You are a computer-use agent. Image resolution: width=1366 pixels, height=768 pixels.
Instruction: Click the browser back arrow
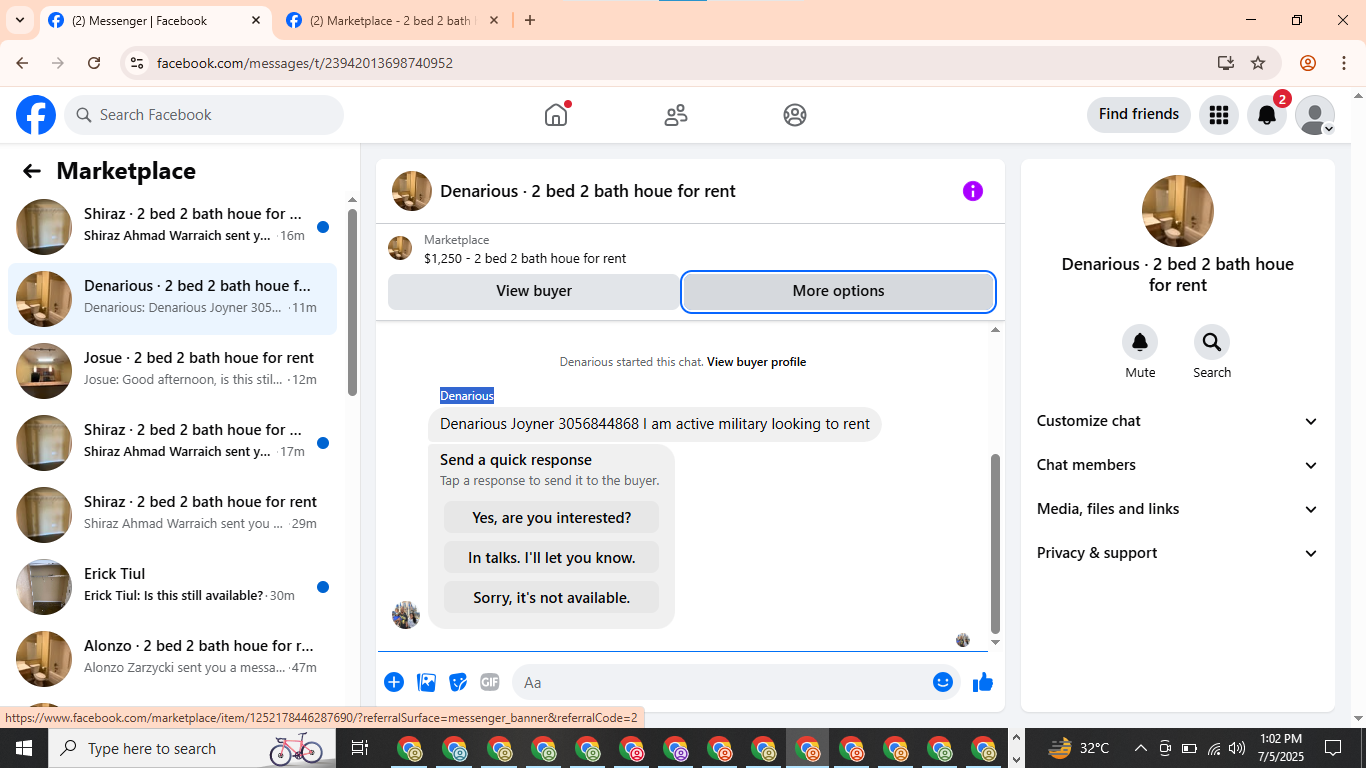pos(22,63)
